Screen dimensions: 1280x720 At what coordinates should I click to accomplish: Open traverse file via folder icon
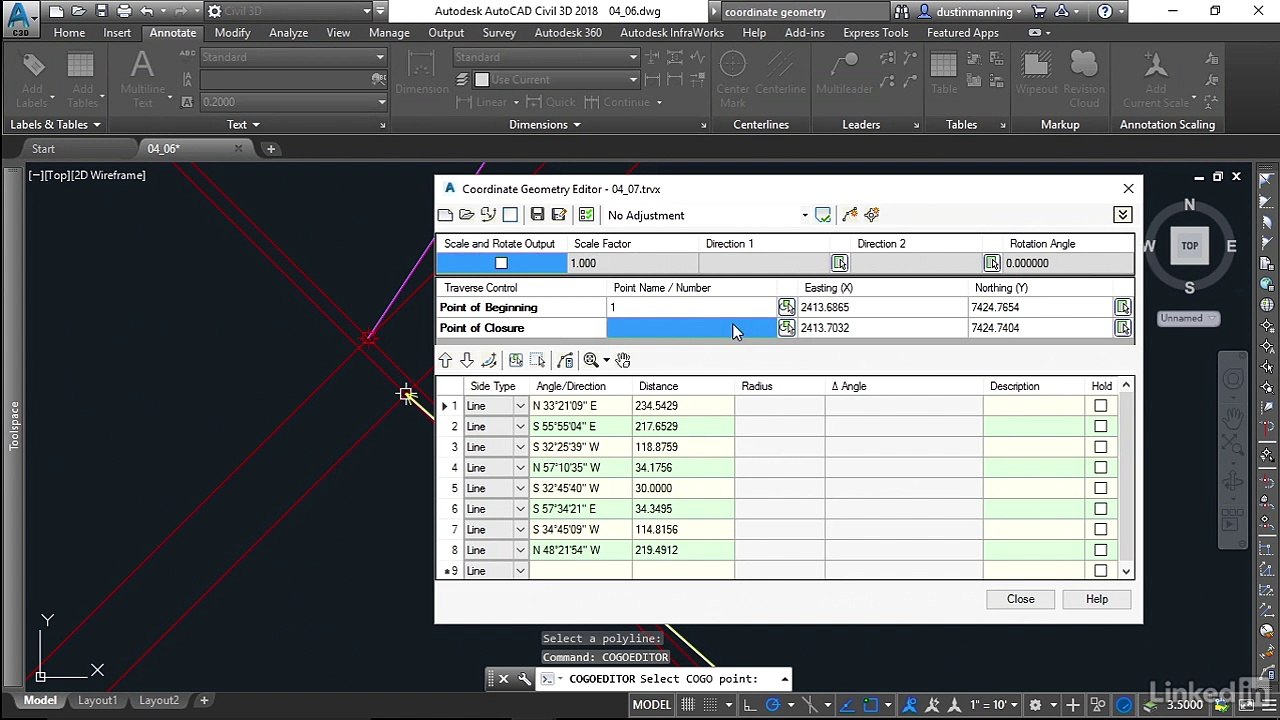pyautogui.click(x=467, y=215)
